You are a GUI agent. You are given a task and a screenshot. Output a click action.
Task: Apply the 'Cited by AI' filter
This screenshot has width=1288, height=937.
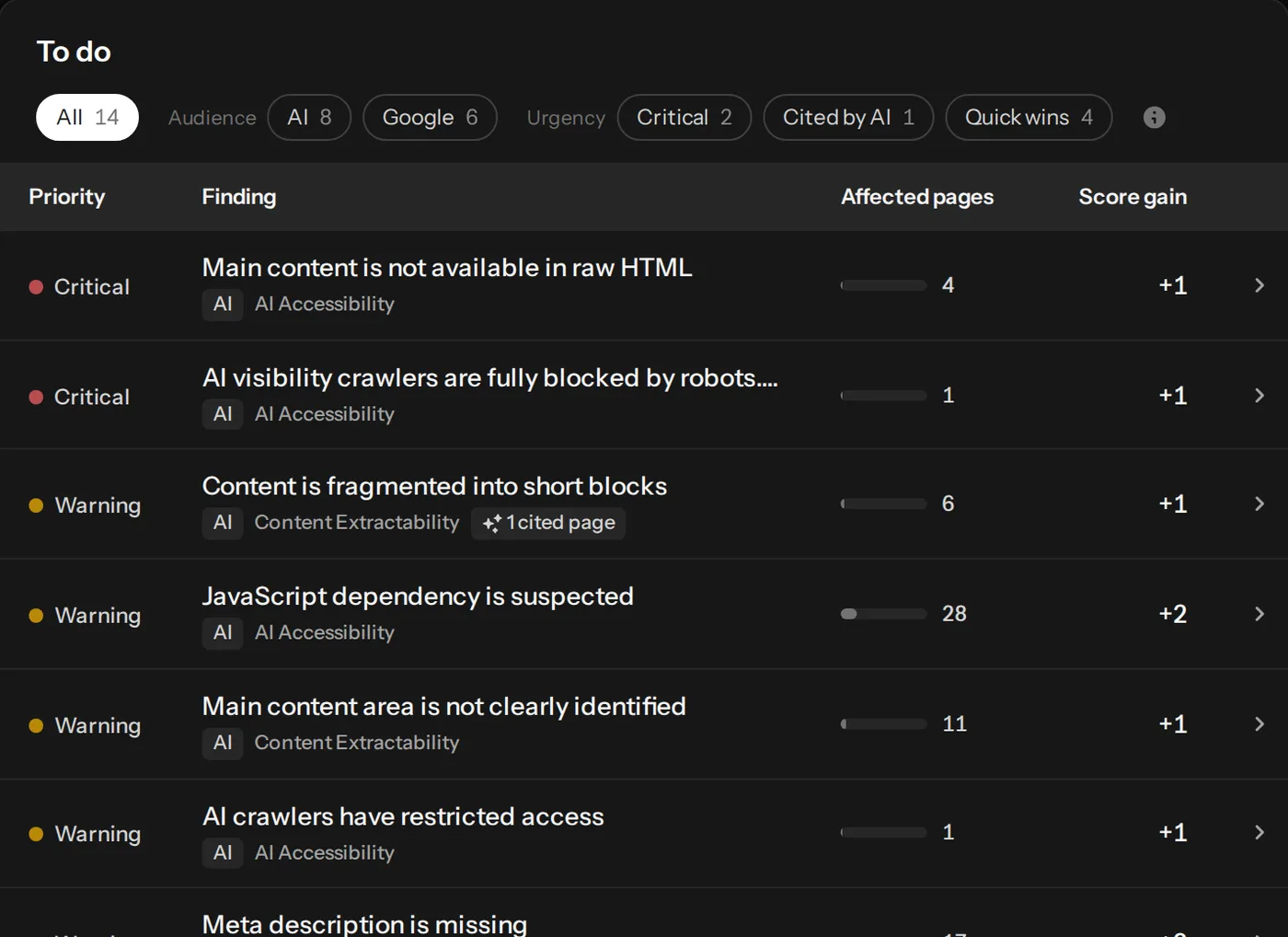(x=848, y=118)
